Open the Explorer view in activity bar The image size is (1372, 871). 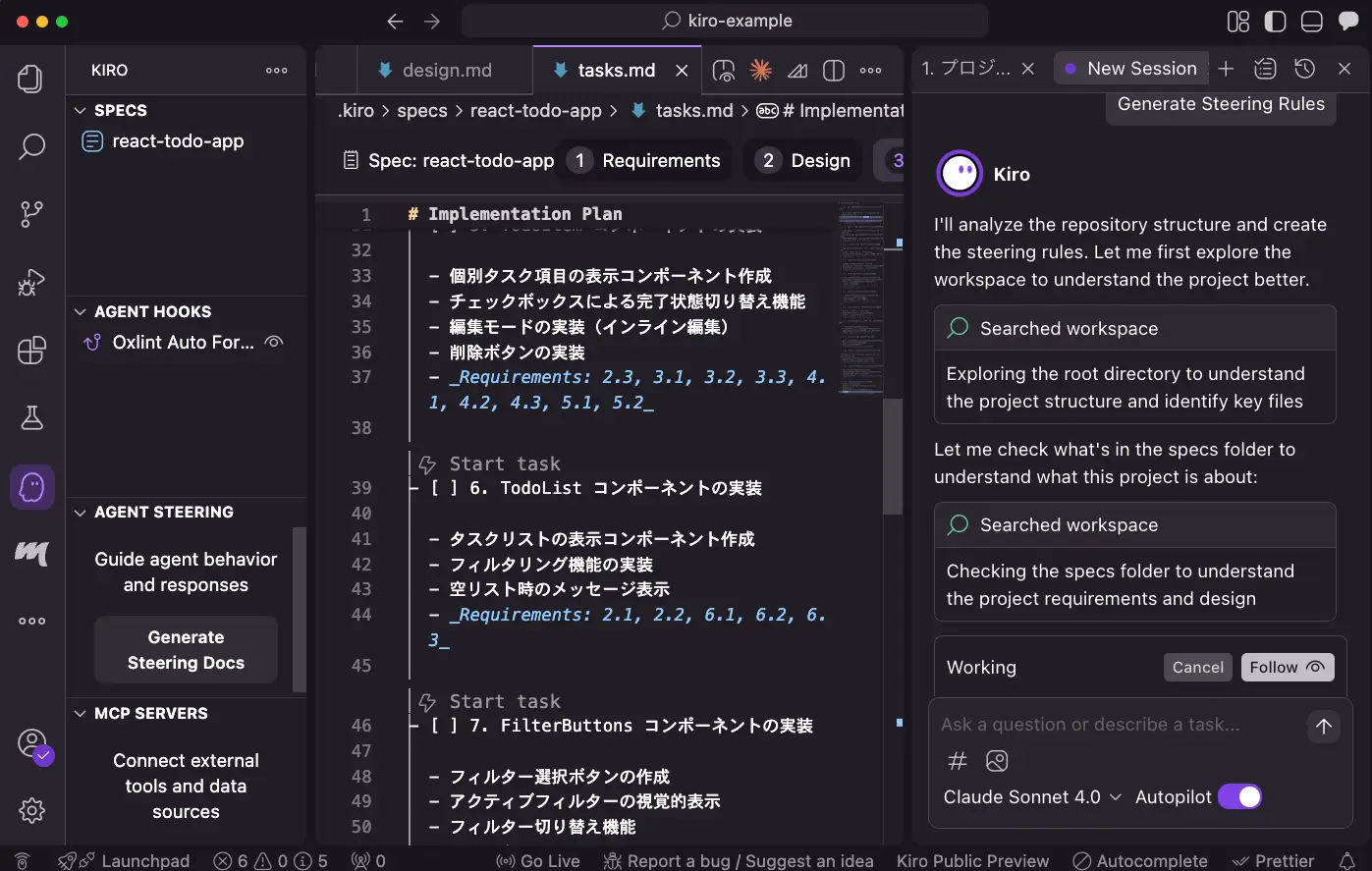click(31, 79)
